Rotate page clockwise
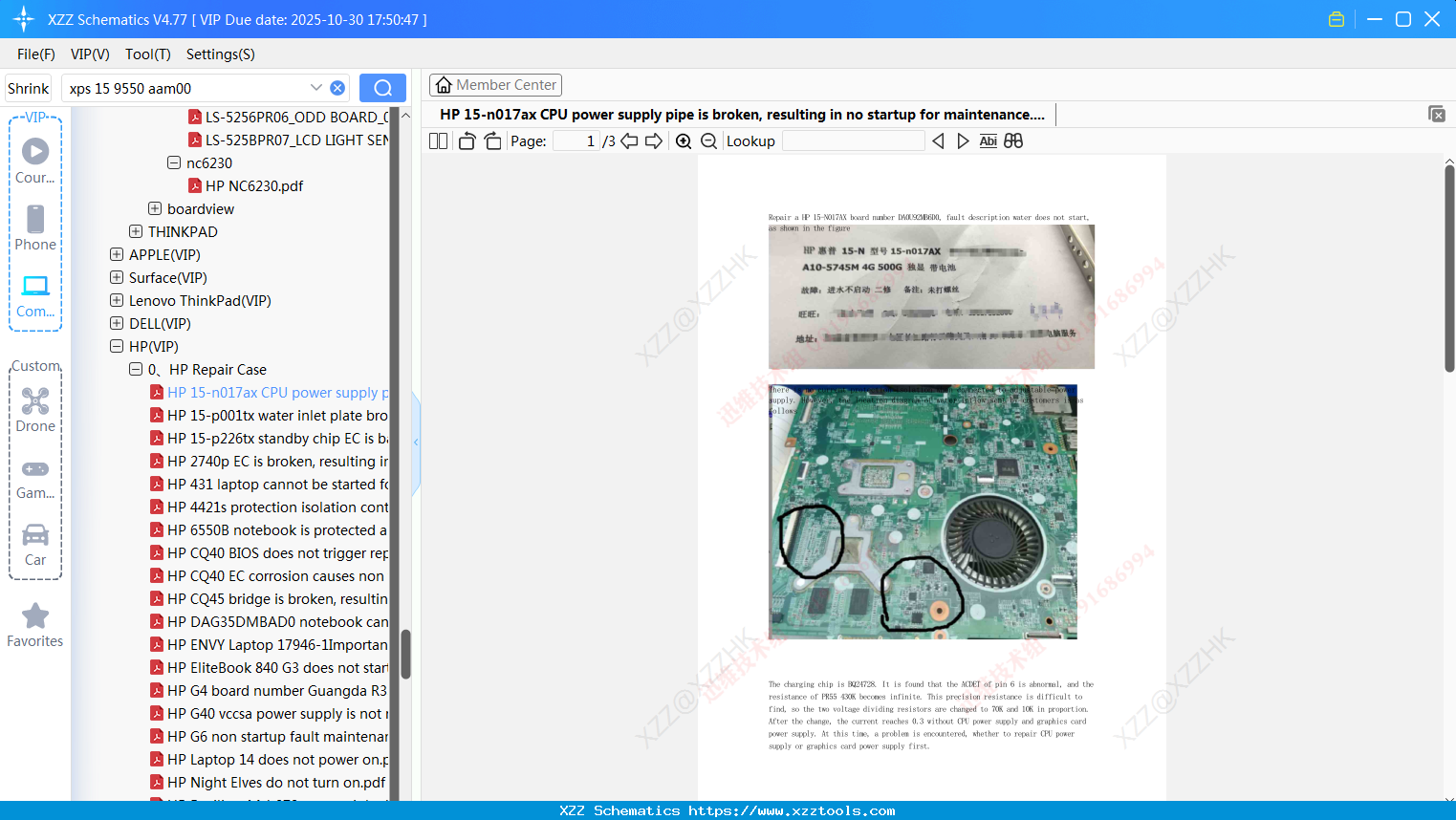The width and height of the screenshot is (1456, 820). pyautogui.click(x=492, y=140)
